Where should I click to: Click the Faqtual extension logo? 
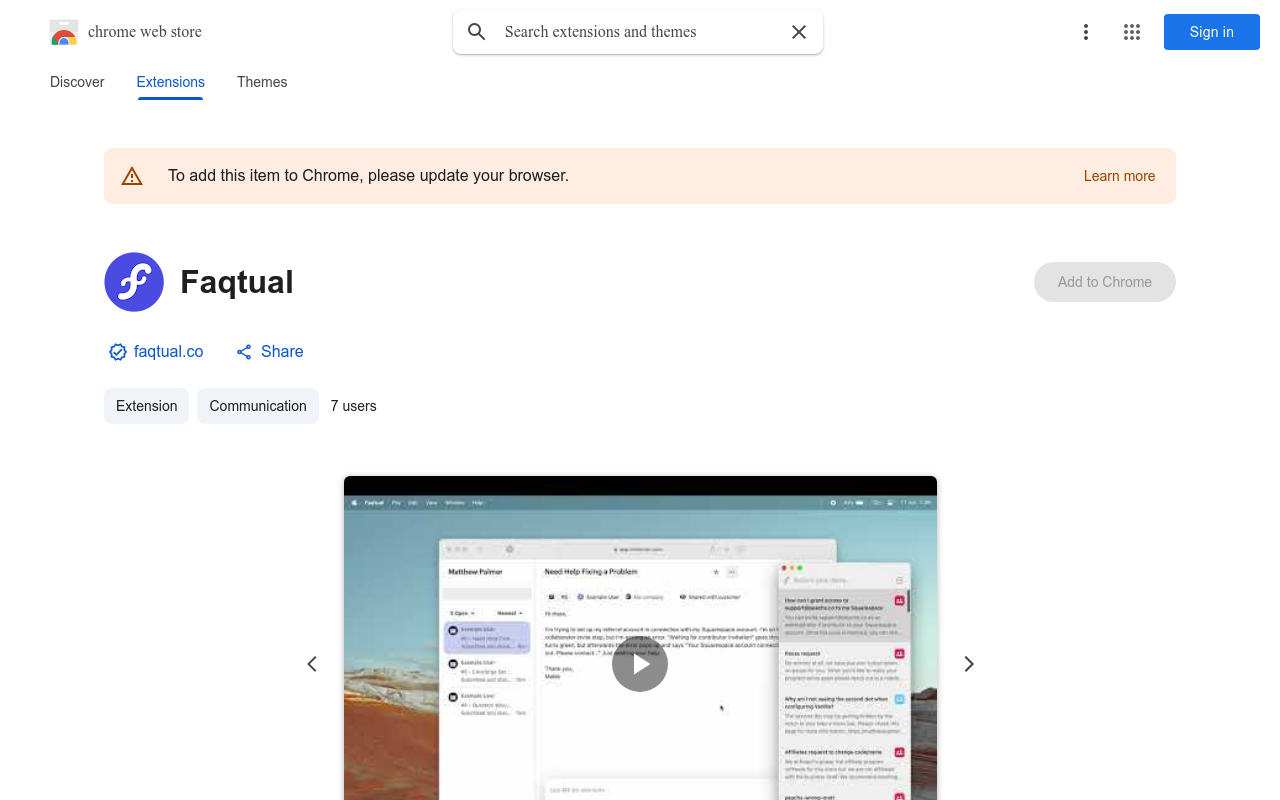[134, 282]
